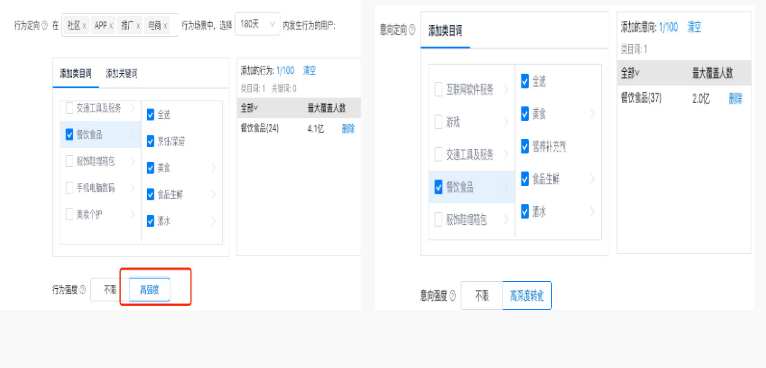Click help icon beside 行为定向 label
This screenshot has width=766, height=368.
point(44,25)
